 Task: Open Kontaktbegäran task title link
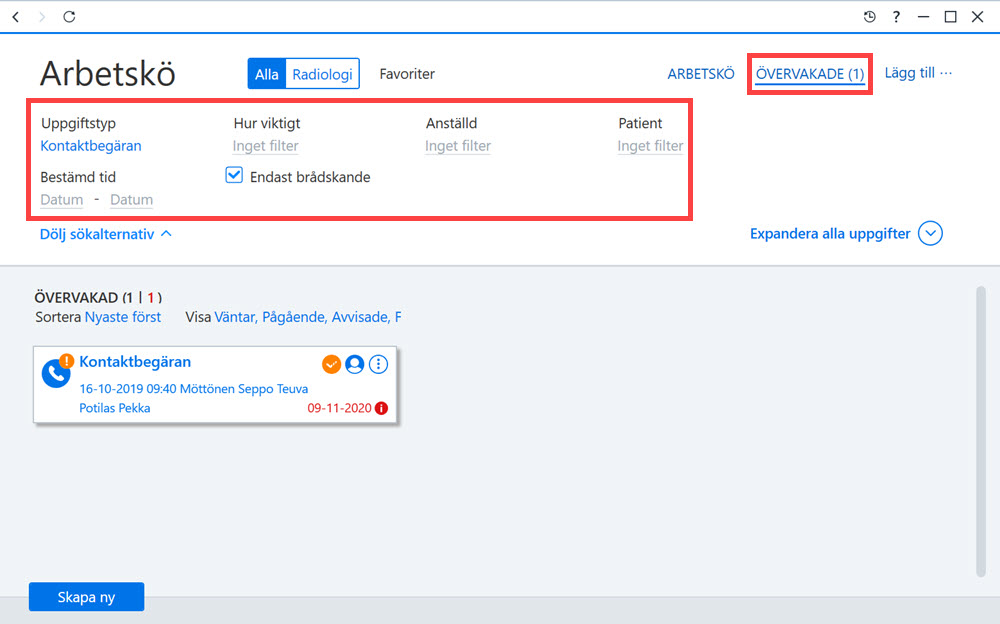[x=135, y=362]
